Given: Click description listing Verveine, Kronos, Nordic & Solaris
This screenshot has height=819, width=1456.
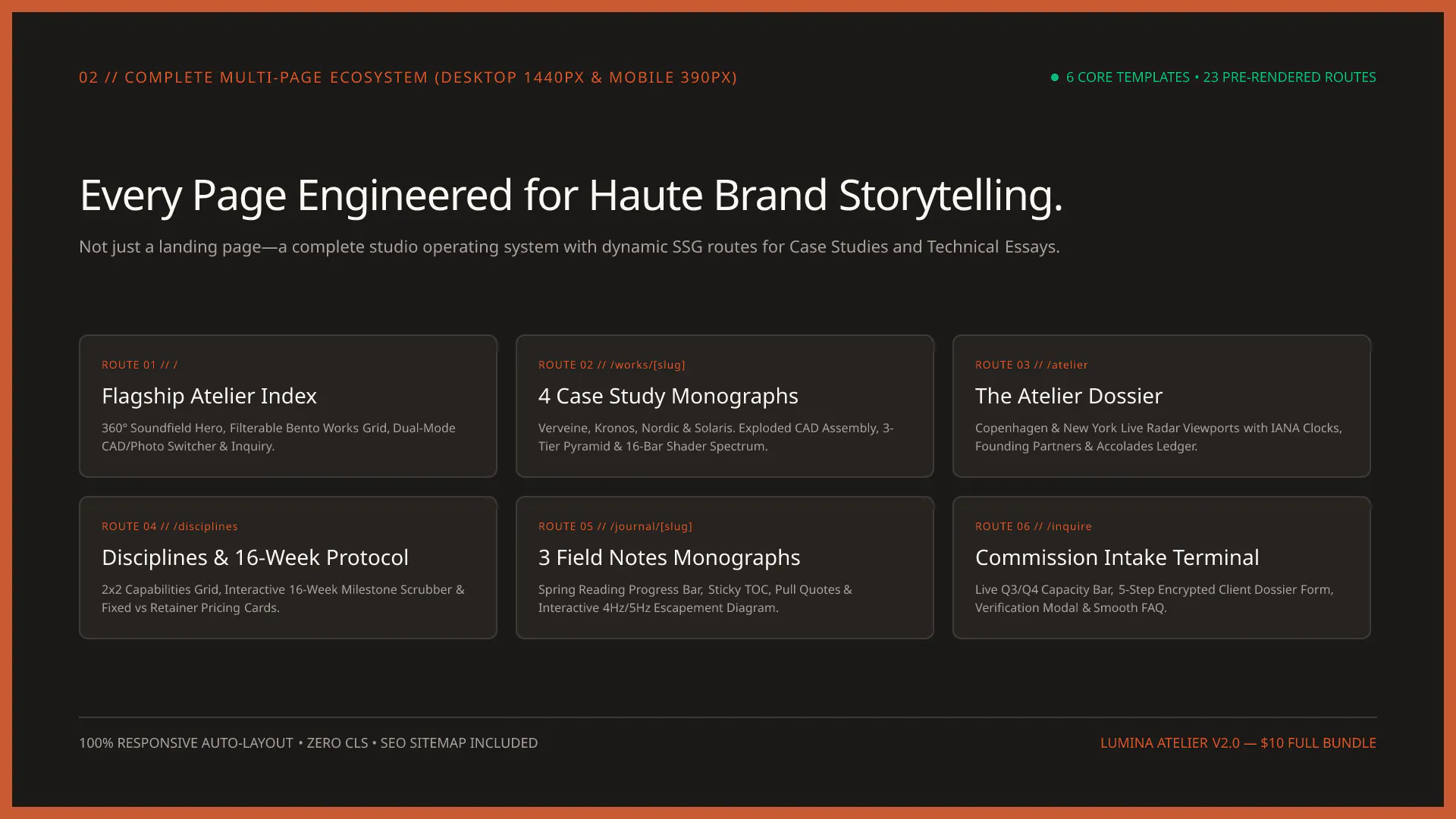Looking at the screenshot, I should [x=716, y=437].
